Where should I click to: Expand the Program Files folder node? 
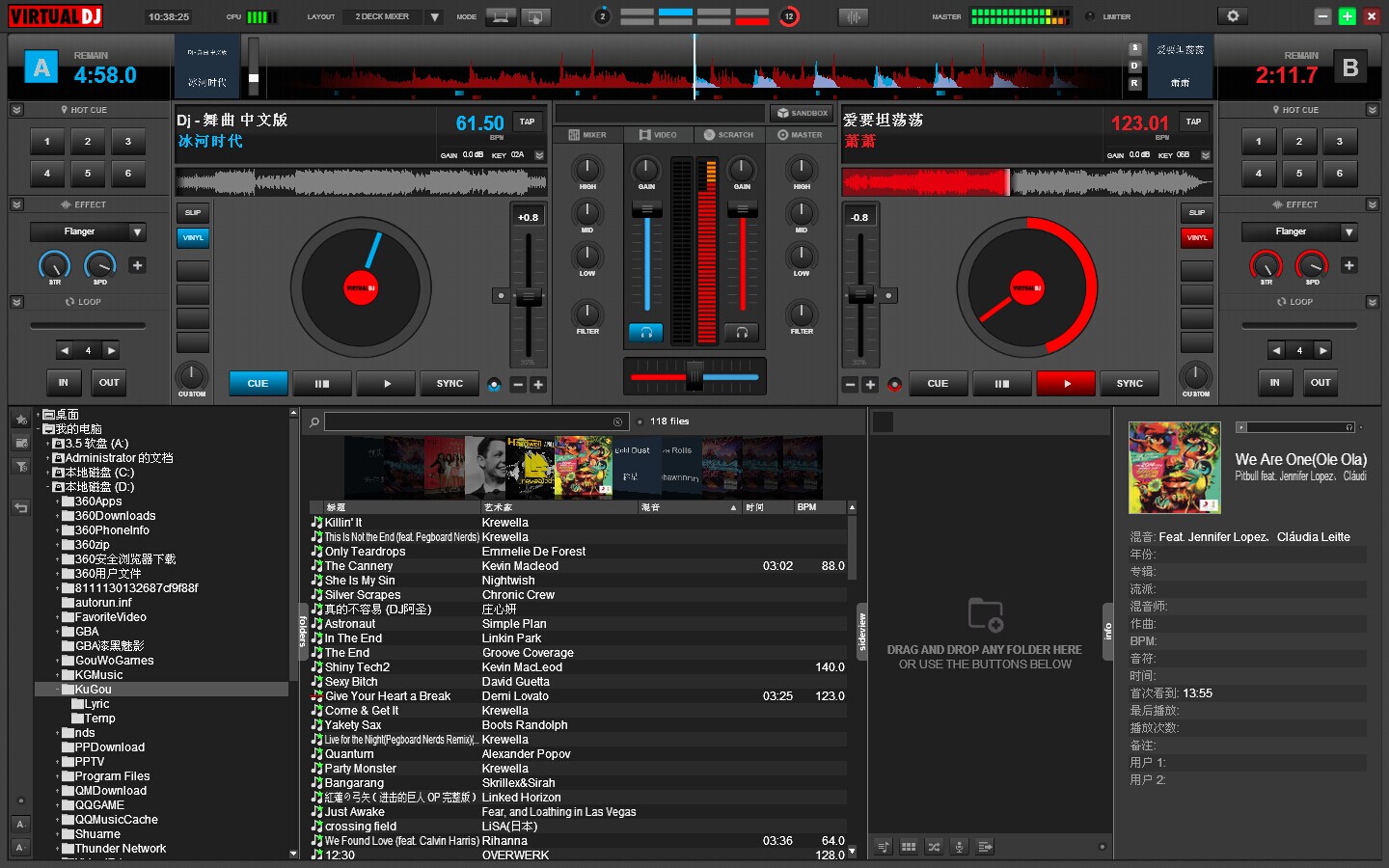[x=57, y=776]
